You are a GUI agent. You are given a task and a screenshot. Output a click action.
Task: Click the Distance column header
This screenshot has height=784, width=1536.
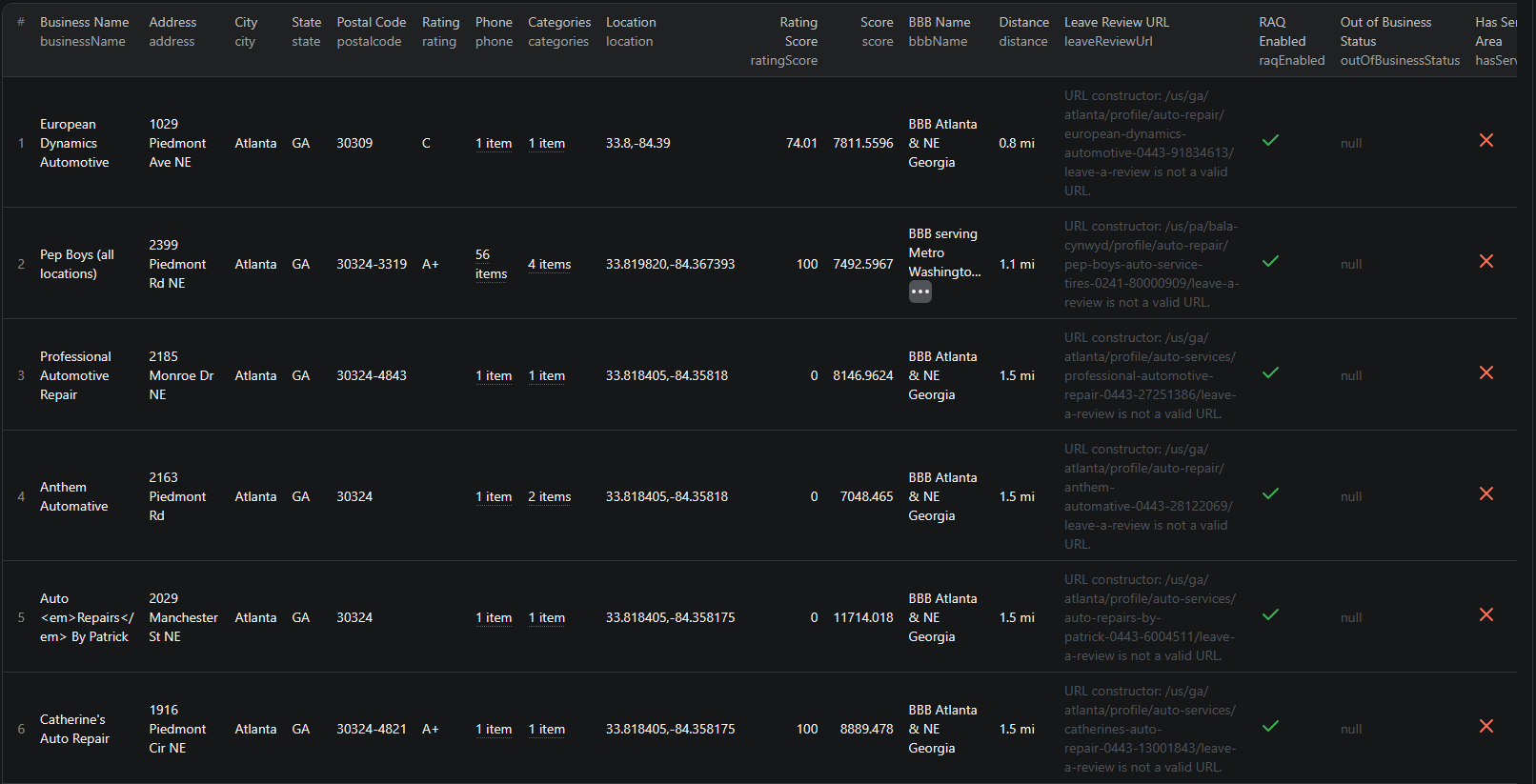(1023, 22)
